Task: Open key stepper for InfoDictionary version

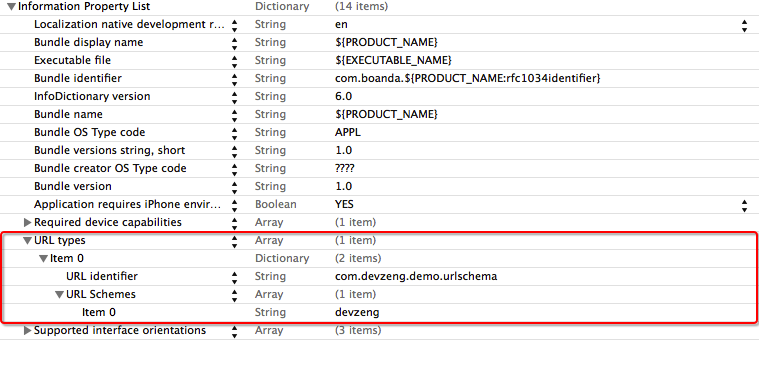Action: [x=234, y=97]
